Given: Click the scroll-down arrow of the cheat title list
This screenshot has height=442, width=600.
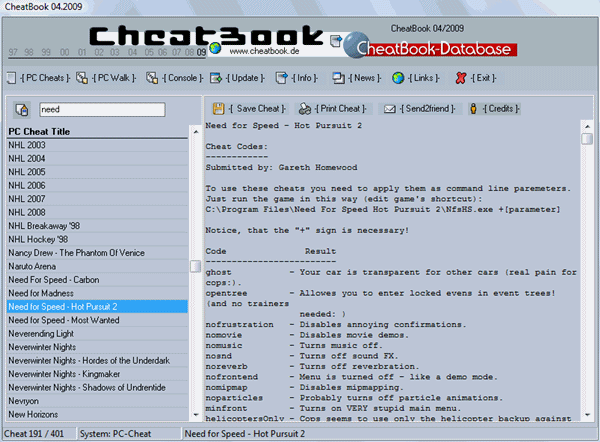Looking at the screenshot, I should click(x=196, y=414).
